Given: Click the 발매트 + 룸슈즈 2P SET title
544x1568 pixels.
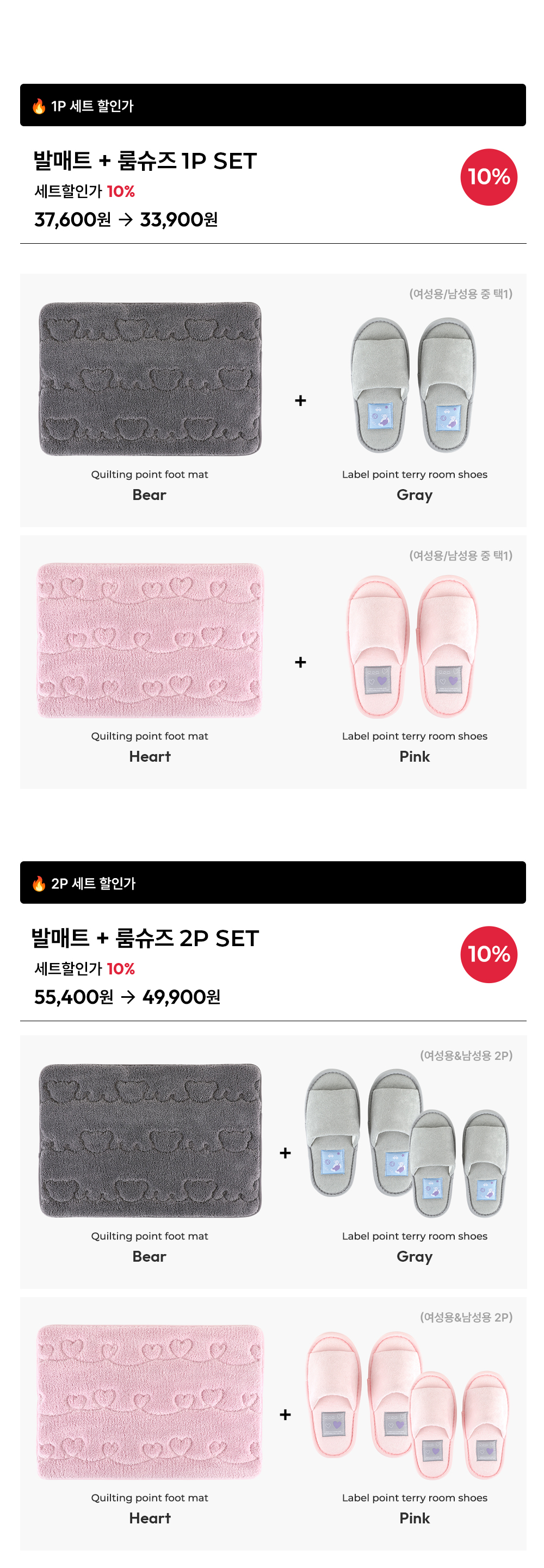Looking at the screenshot, I should (x=145, y=938).
